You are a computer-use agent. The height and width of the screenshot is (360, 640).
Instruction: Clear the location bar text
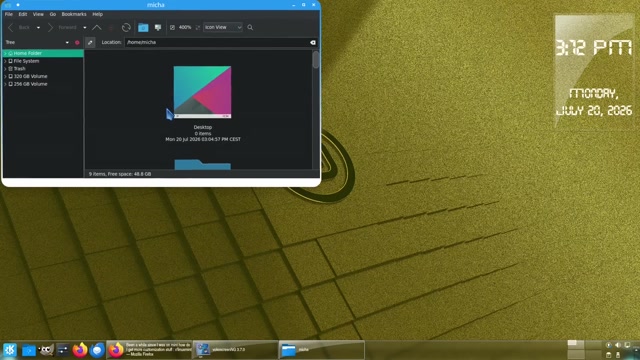[x=313, y=42]
